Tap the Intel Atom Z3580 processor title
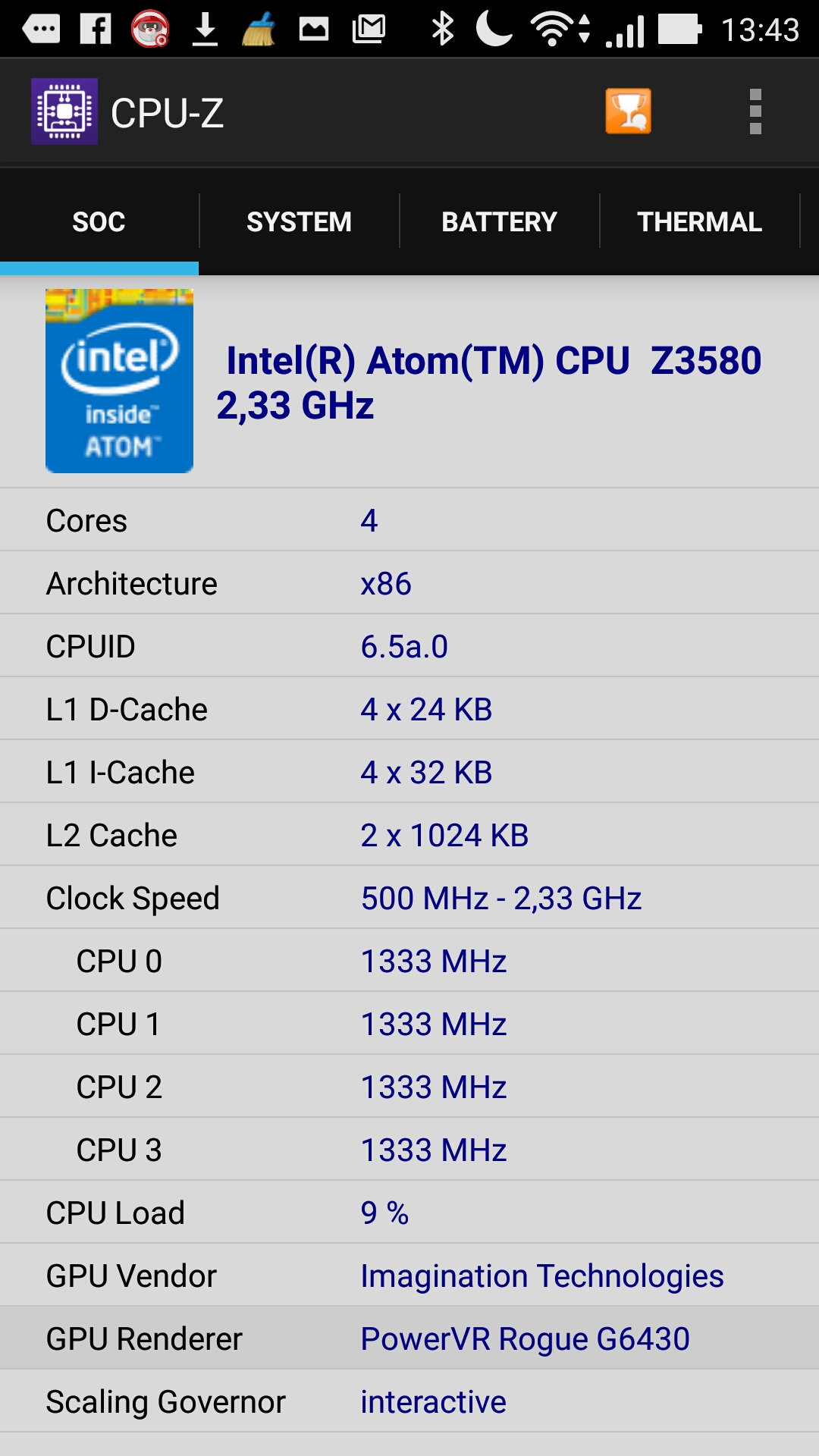 [x=489, y=382]
